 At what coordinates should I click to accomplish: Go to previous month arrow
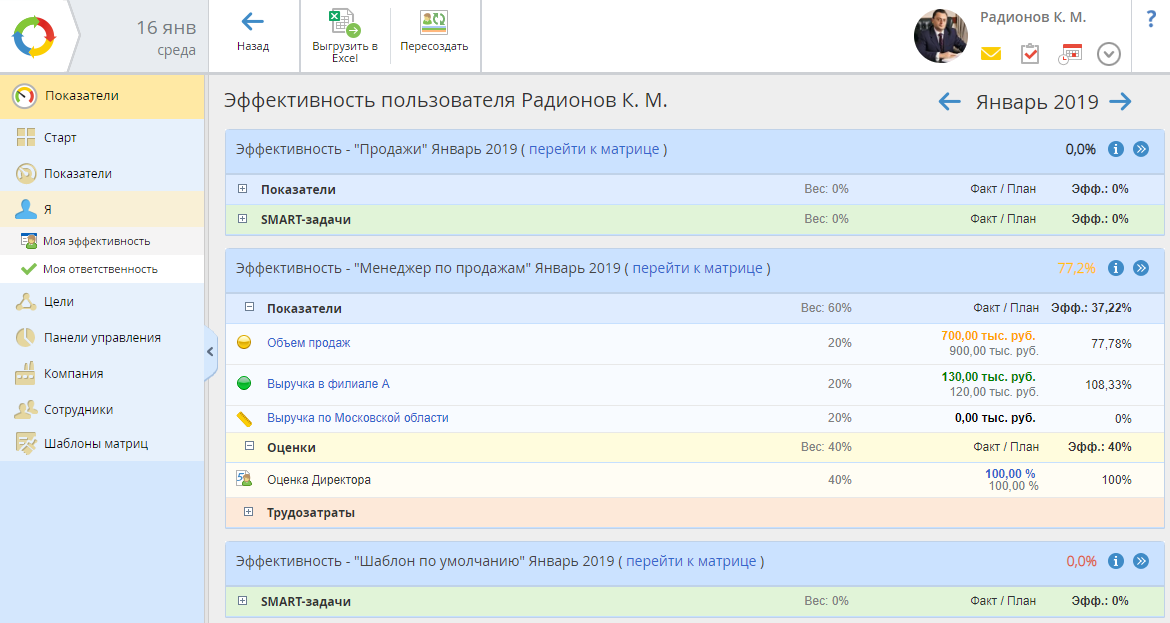point(949,102)
